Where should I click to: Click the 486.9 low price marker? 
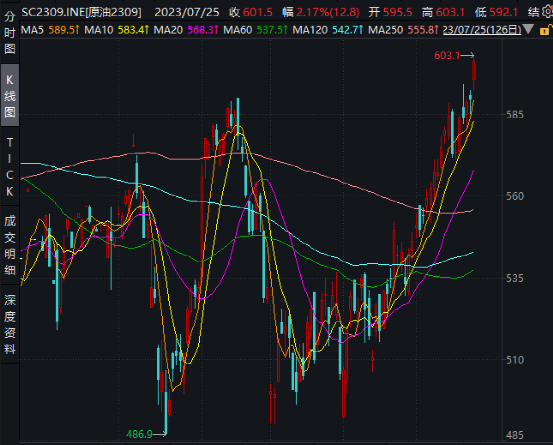[x=146, y=434]
